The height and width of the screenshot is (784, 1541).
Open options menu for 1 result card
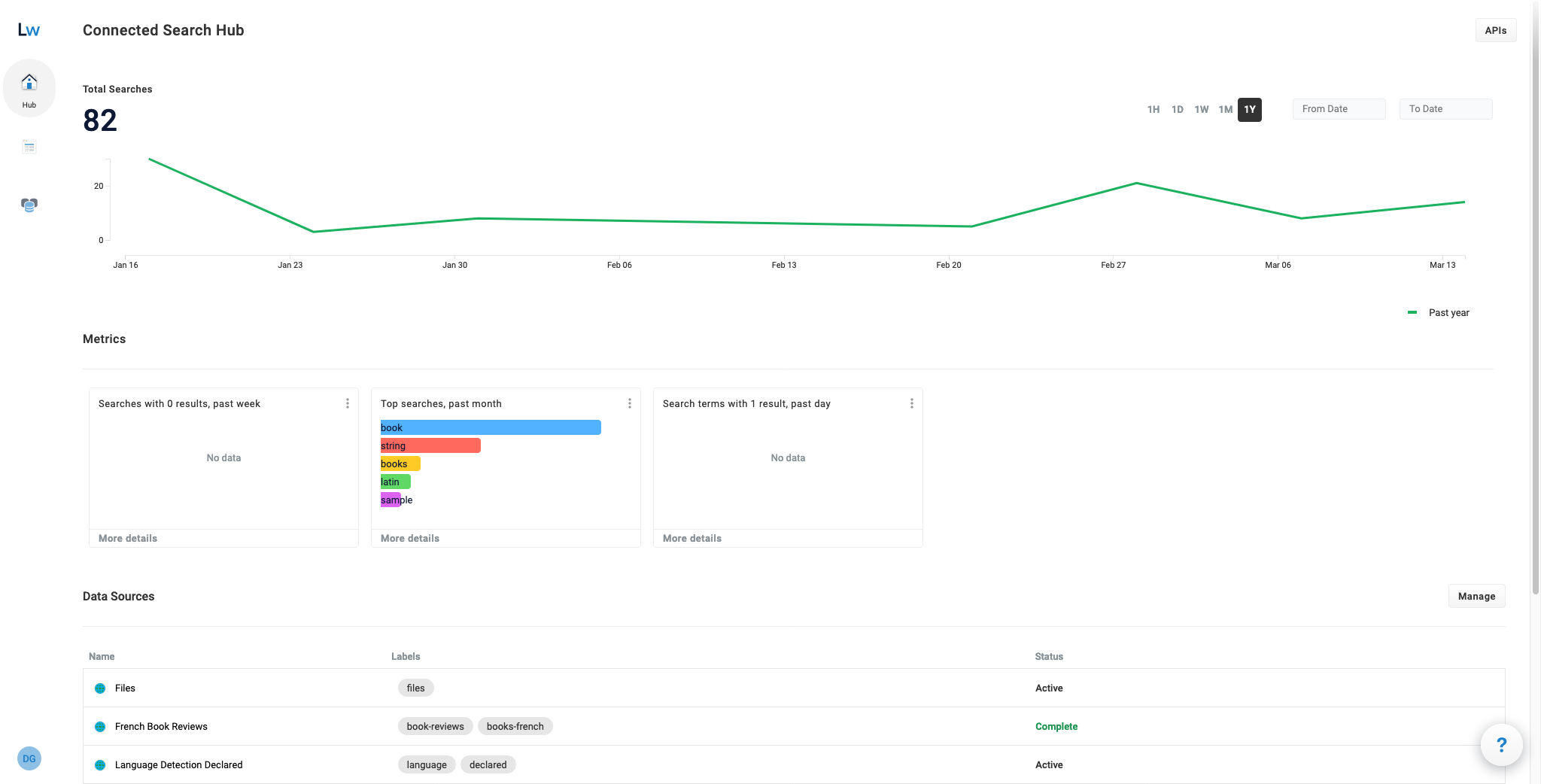[912, 404]
